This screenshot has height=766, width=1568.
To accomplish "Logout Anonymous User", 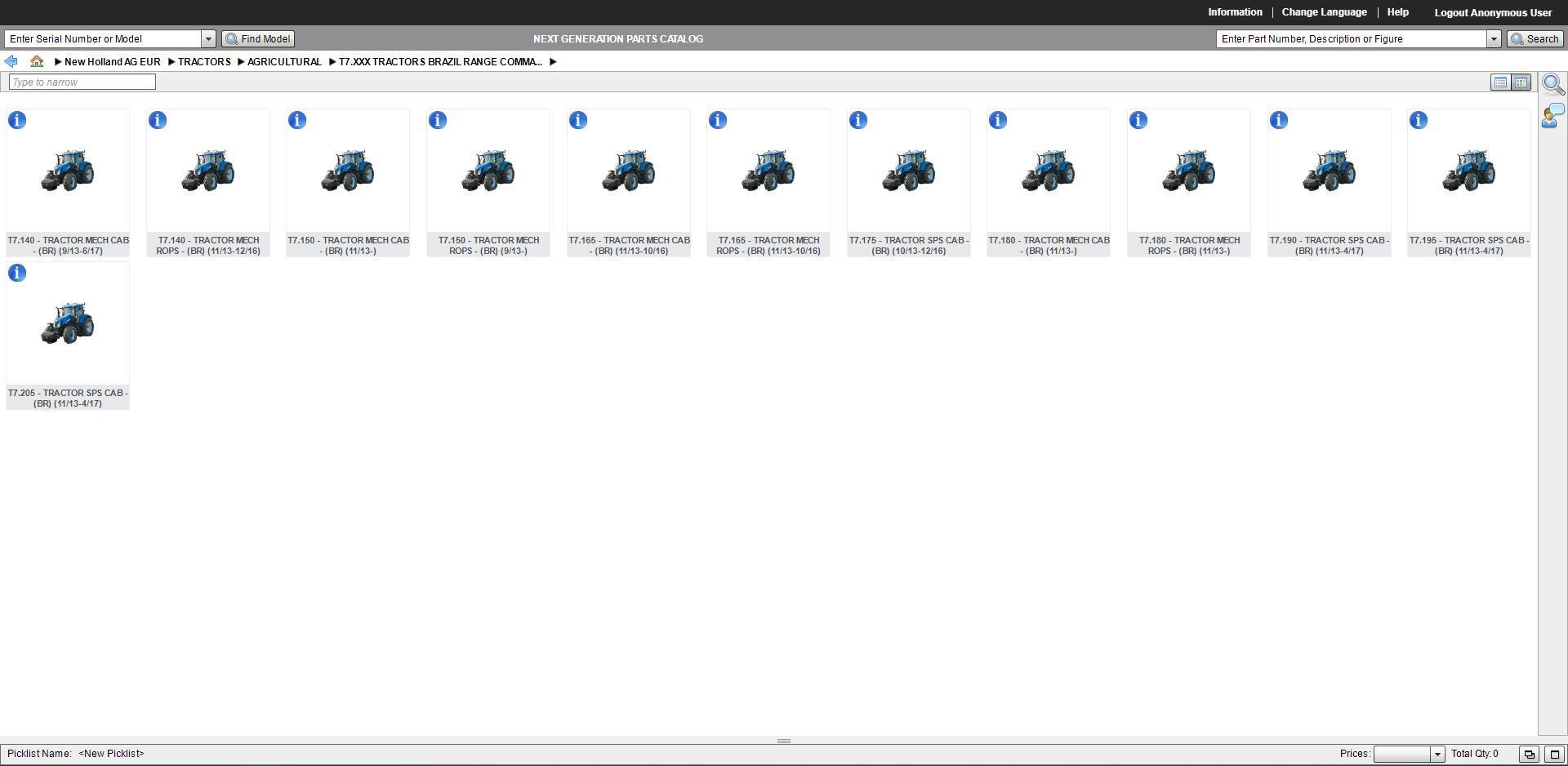I will click(1493, 13).
